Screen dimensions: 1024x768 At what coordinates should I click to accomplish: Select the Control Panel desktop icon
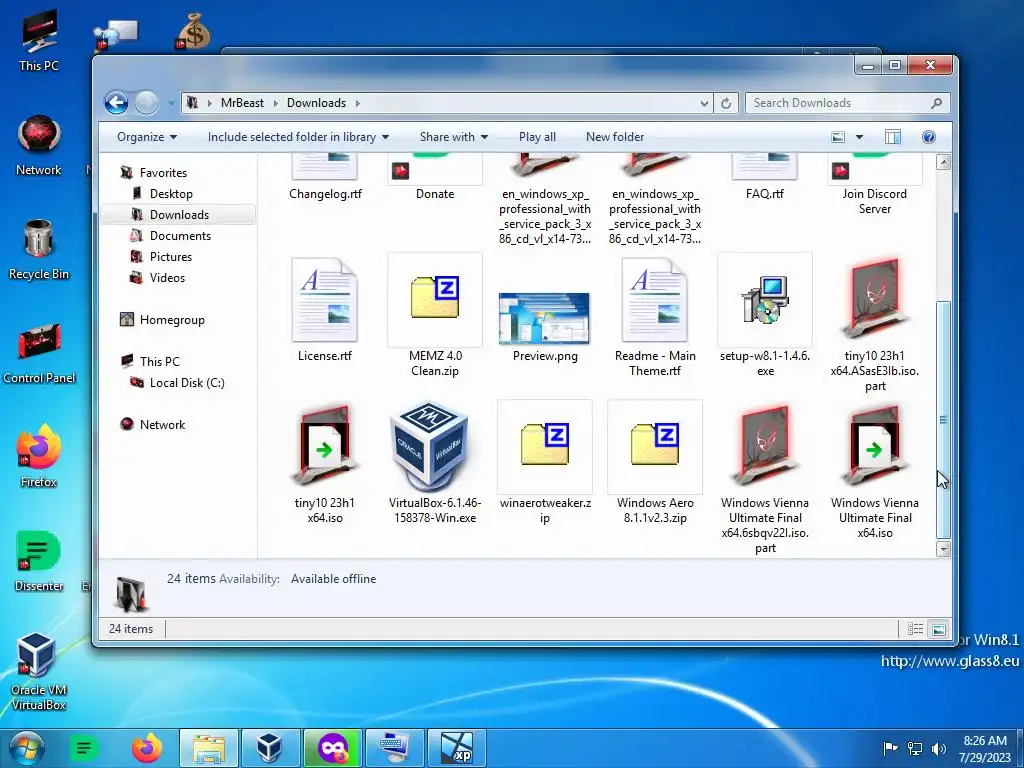(x=39, y=353)
